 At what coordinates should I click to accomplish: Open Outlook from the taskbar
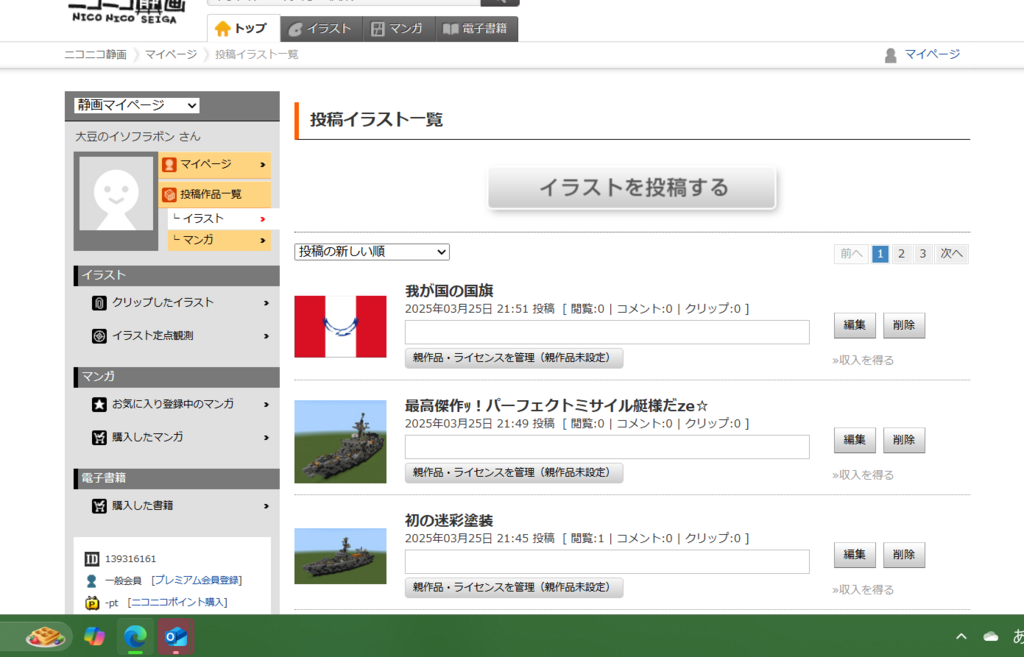(x=175, y=636)
